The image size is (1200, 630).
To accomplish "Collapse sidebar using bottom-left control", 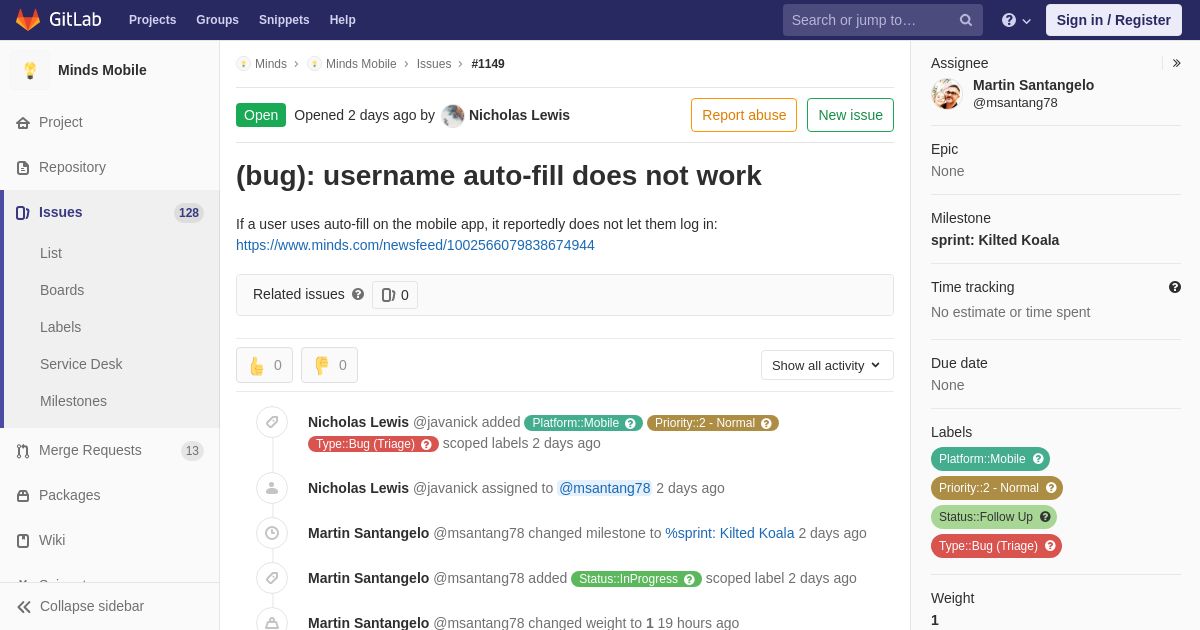I will [x=80, y=606].
